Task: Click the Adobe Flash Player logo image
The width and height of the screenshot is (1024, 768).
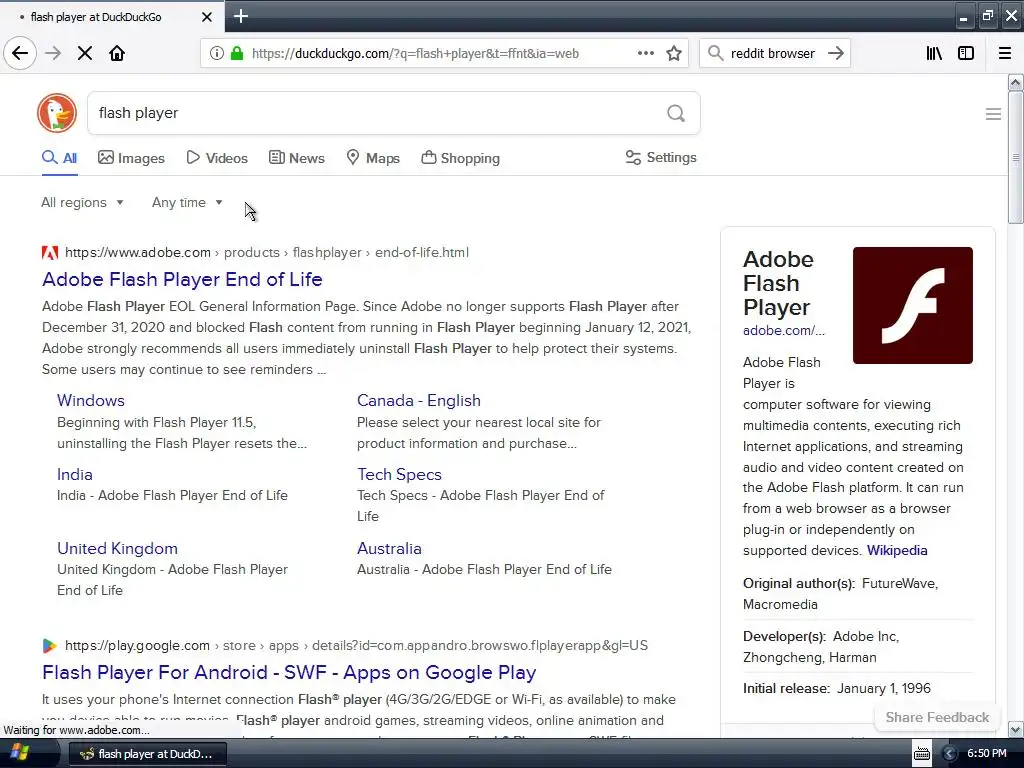Action: pyautogui.click(x=912, y=305)
